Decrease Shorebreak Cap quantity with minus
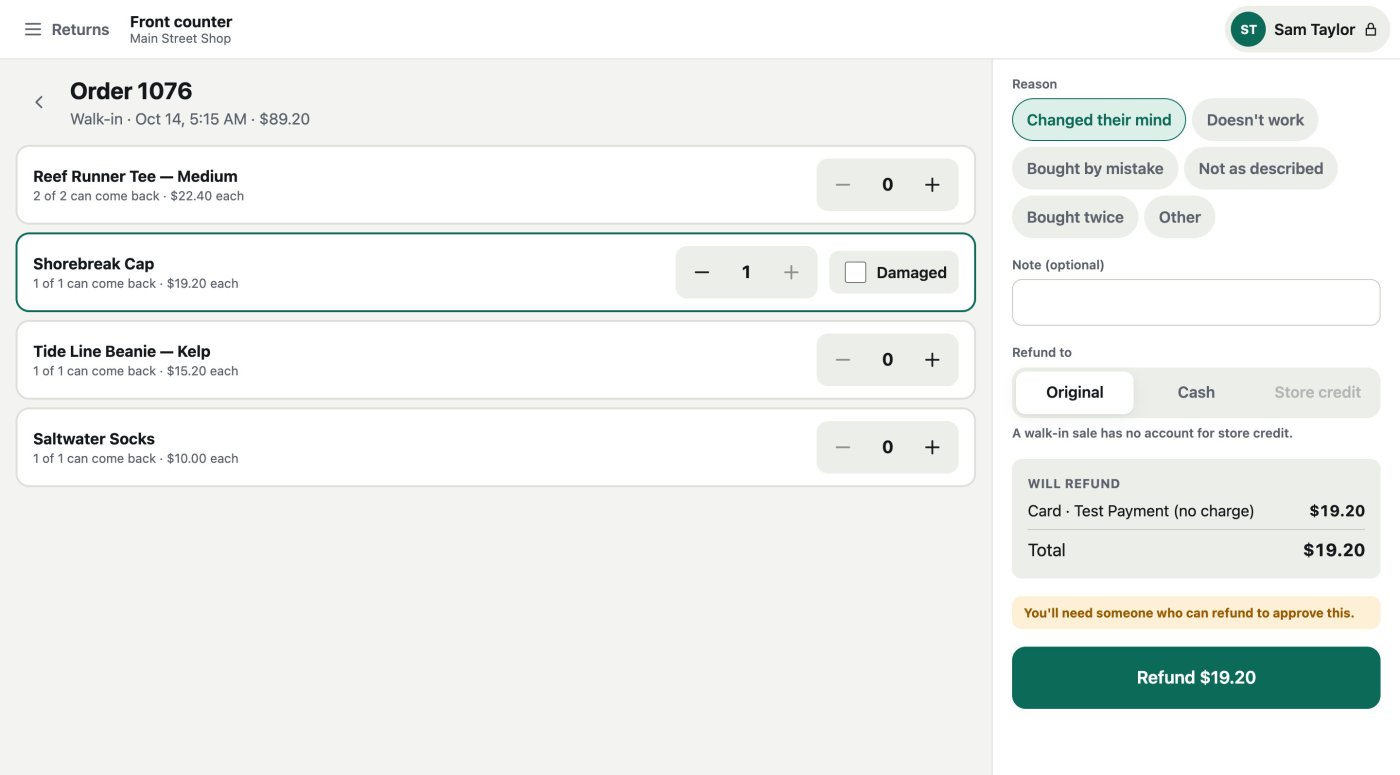 tap(702, 272)
